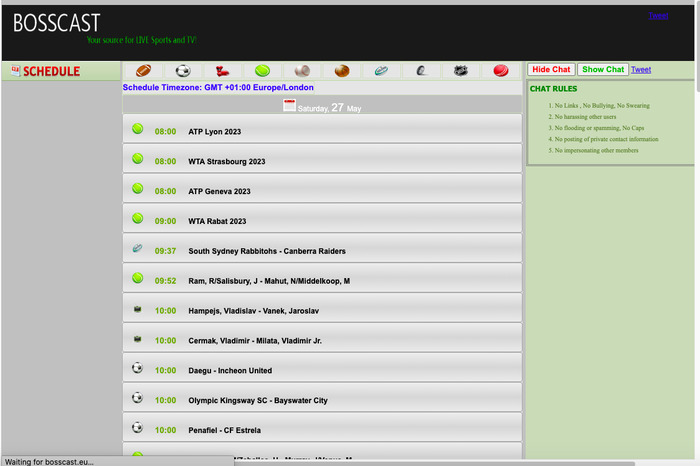Click rule 'No Links, No Bullying, No Swearing'
The height and width of the screenshot is (466, 700).
(602, 106)
